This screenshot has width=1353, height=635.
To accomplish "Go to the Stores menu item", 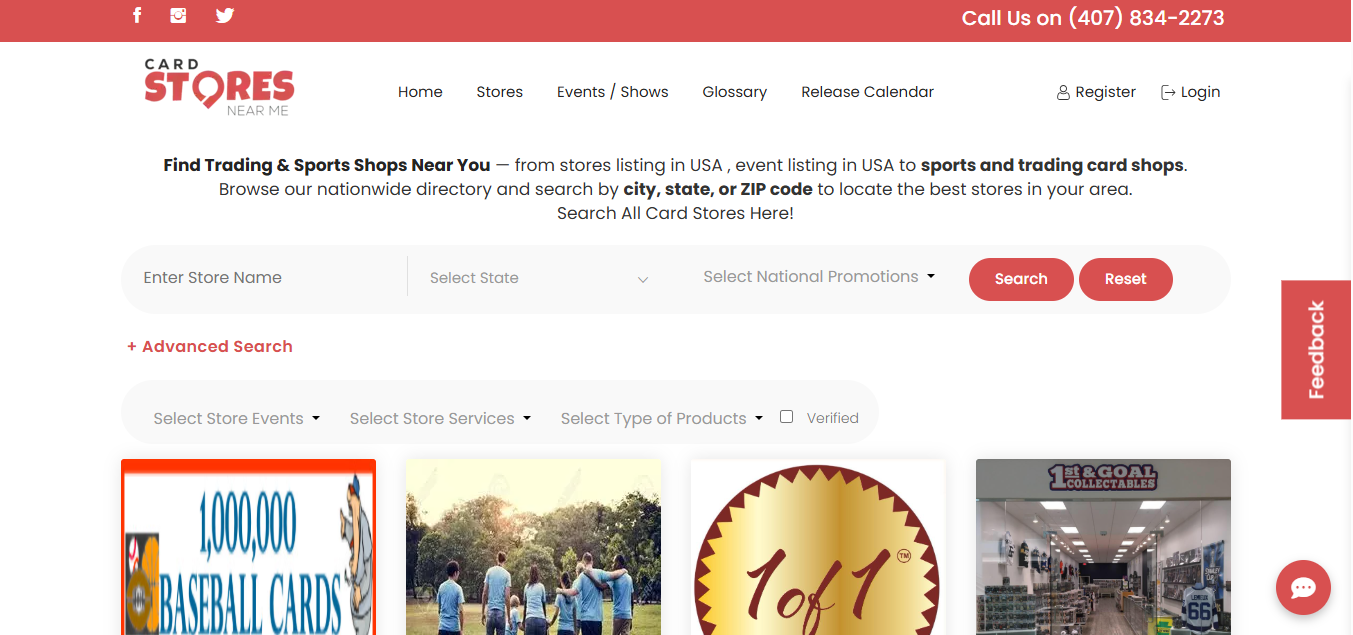I will pos(499,92).
